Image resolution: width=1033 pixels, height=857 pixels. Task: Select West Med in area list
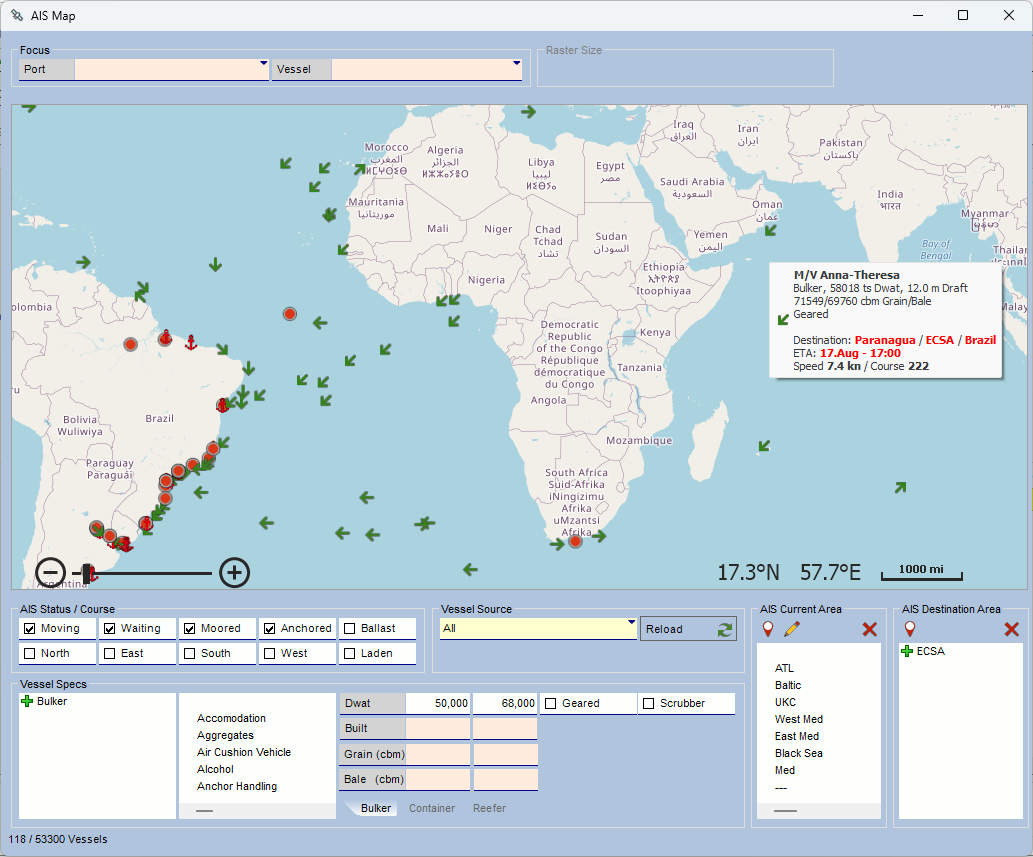click(x=798, y=719)
